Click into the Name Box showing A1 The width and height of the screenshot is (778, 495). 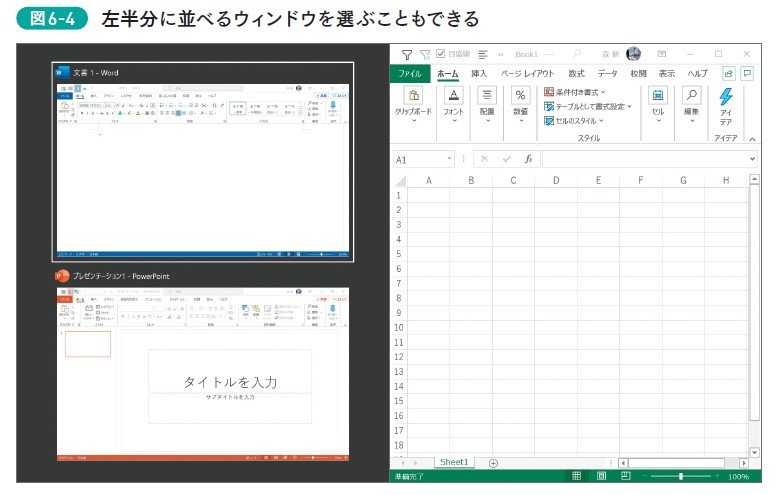[x=420, y=160]
